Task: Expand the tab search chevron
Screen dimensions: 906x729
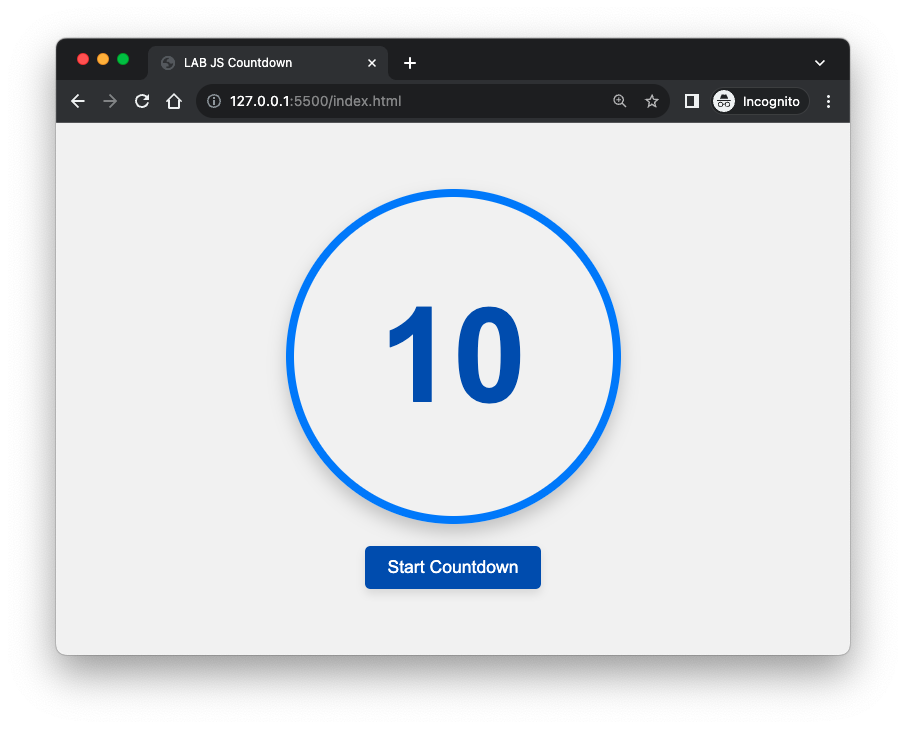Action: coord(819,62)
